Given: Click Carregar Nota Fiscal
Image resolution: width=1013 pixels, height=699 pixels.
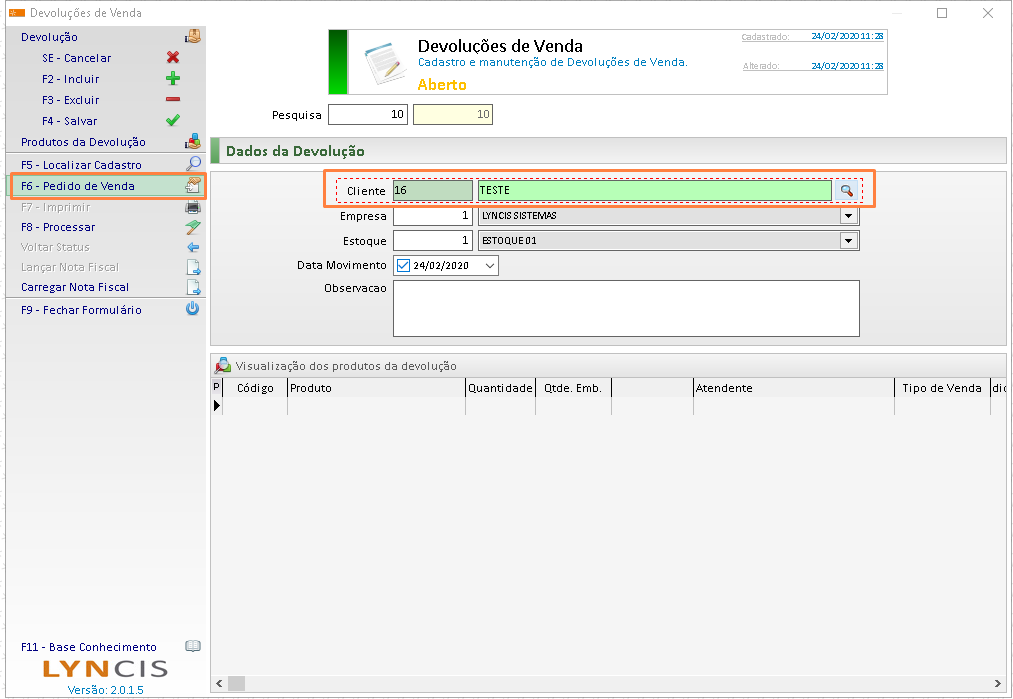Looking at the screenshot, I should click(75, 287).
